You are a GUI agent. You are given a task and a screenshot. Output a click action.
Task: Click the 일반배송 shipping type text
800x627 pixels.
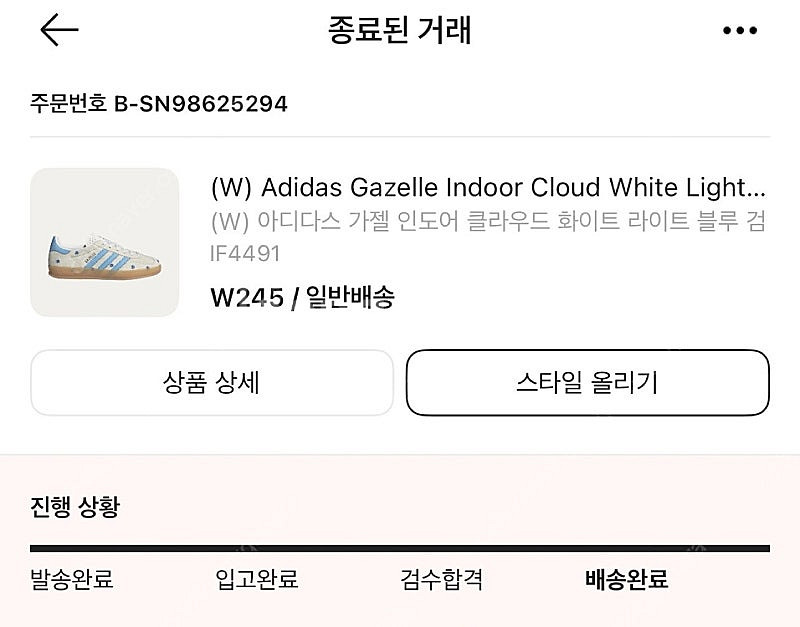click(x=350, y=297)
